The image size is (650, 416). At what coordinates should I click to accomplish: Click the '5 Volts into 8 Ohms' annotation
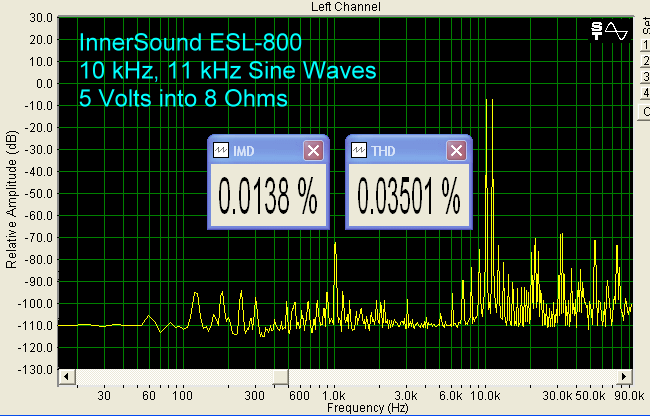pos(183,98)
